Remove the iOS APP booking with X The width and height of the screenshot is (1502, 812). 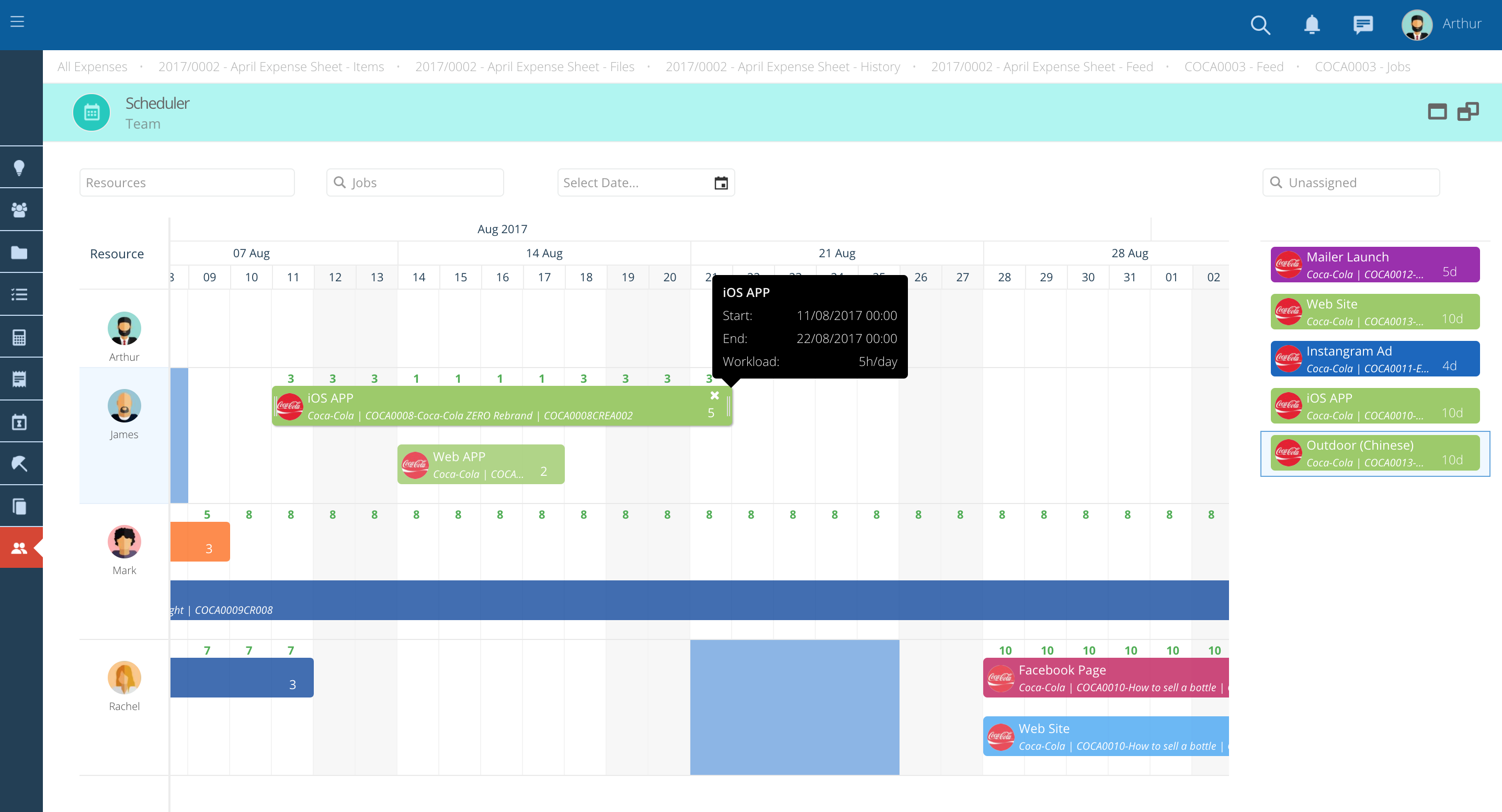point(714,395)
